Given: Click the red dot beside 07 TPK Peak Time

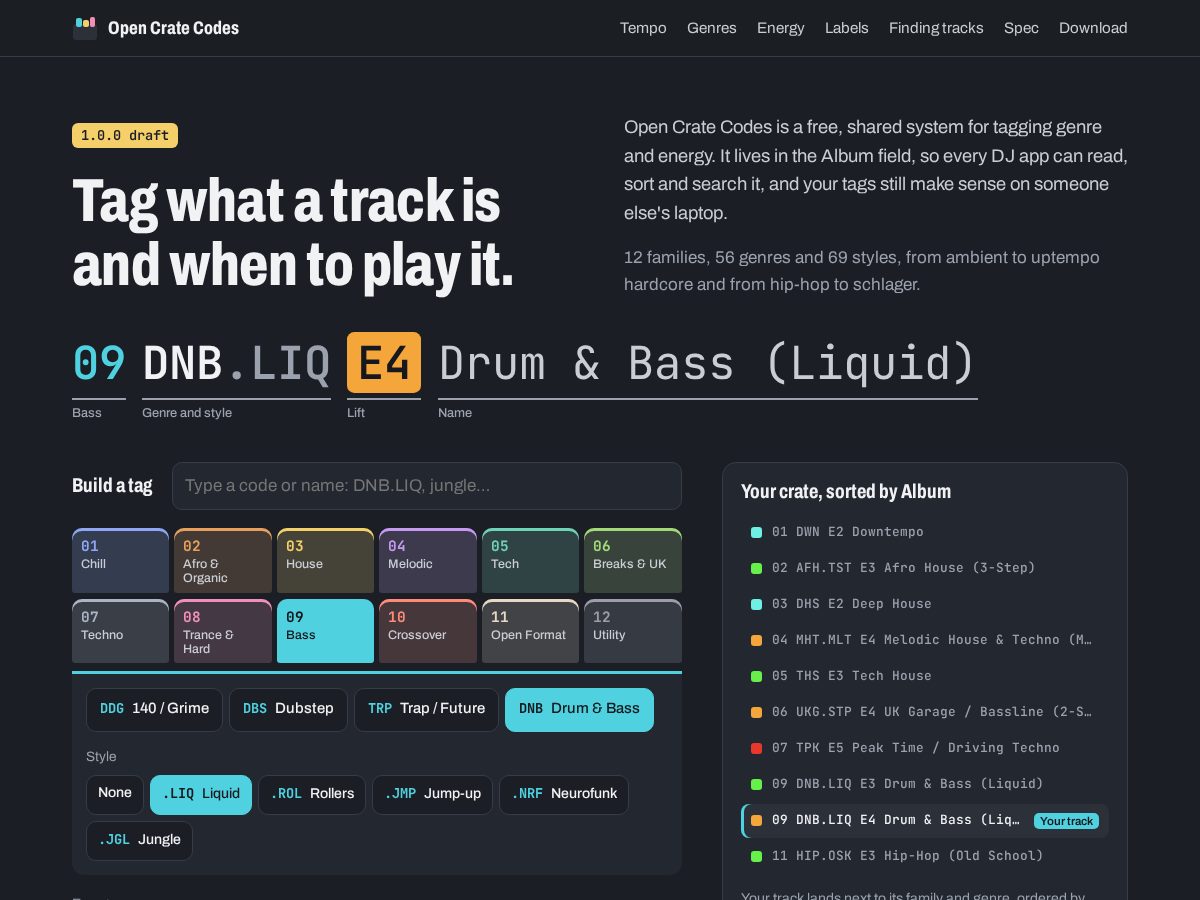Looking at the screenshot, I should [756, 748].
